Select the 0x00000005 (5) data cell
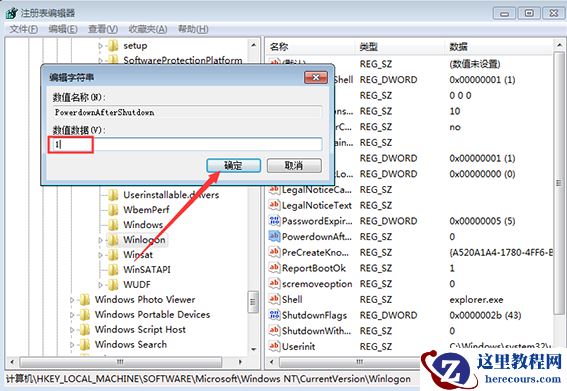 tap(482, 221)
